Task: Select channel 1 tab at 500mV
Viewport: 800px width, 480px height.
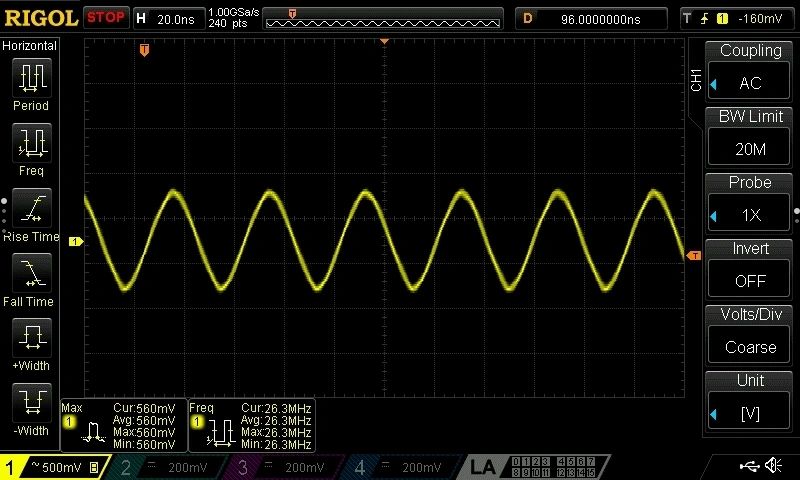Action: [54, 467]
